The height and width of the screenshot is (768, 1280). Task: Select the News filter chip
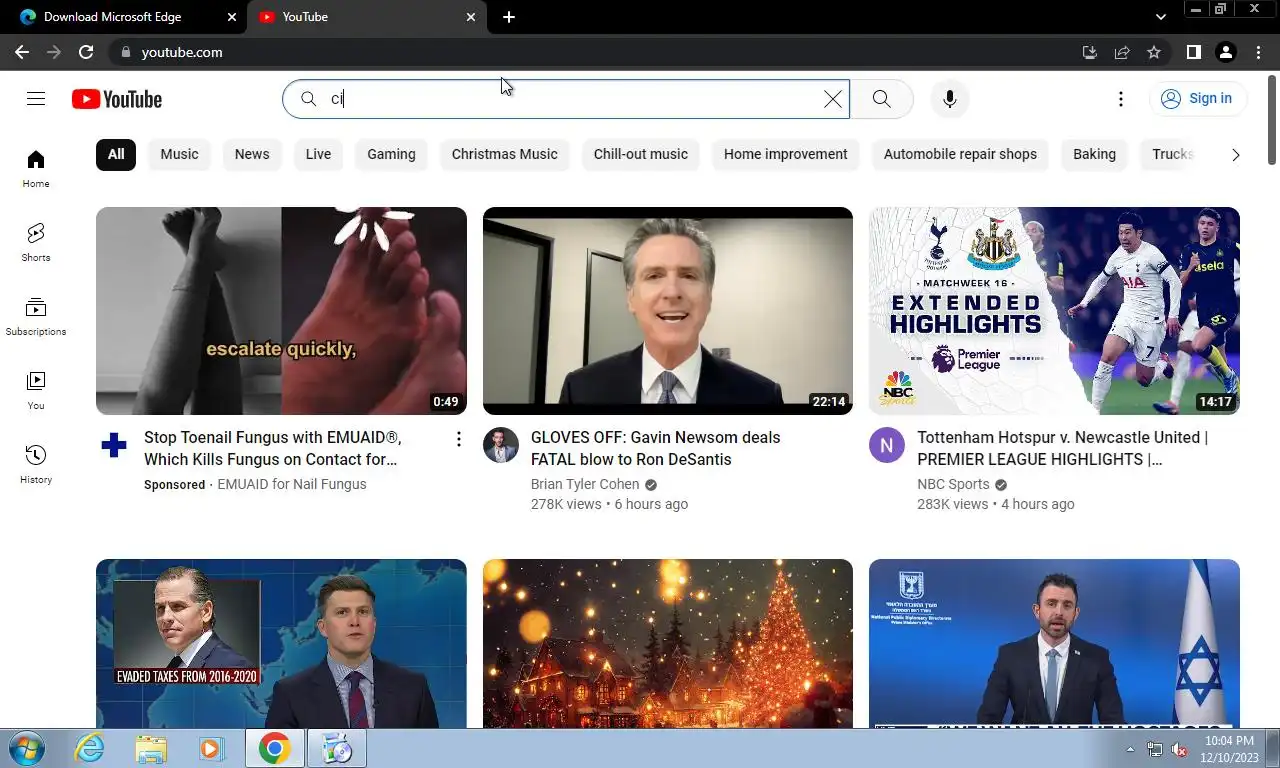(x=252, y=154)
